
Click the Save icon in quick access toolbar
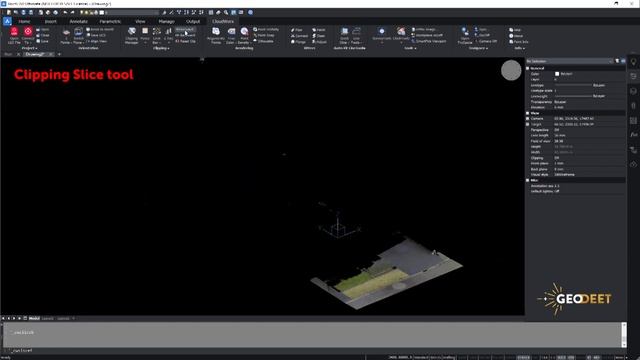tap(24, 12)
